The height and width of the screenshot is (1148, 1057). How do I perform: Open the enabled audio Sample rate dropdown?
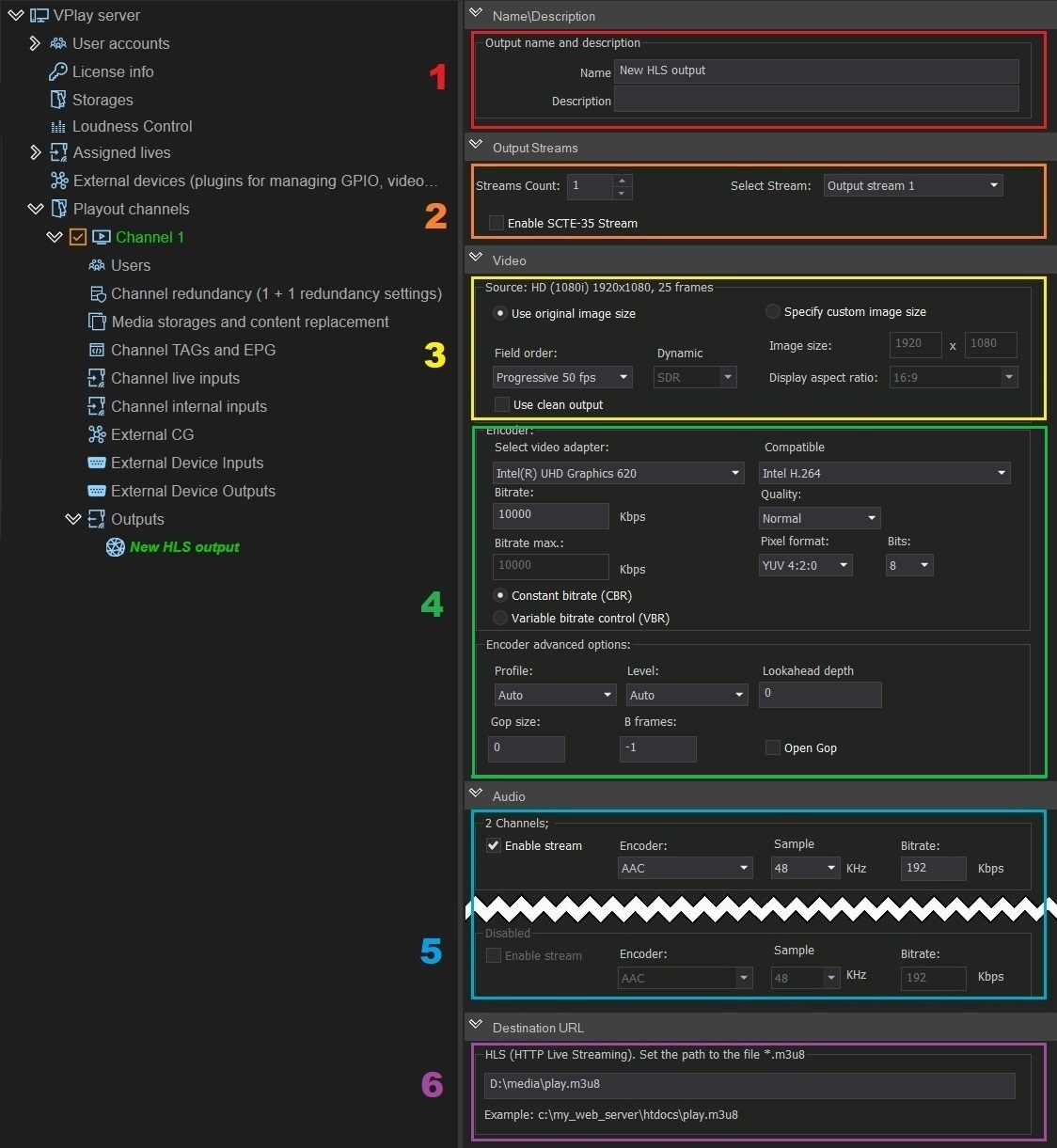pos(805,868)
